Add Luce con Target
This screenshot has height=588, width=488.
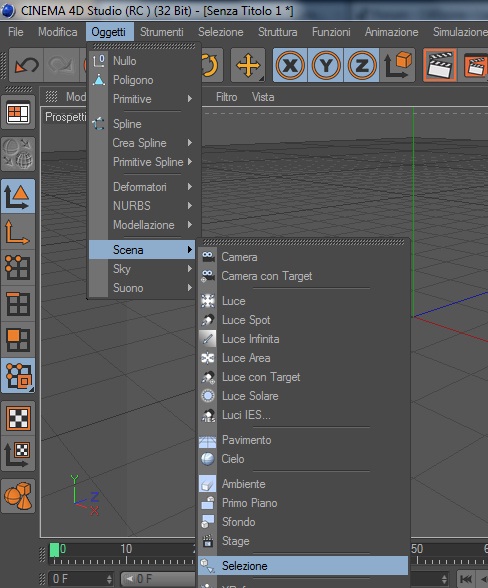tap(303, 377)
